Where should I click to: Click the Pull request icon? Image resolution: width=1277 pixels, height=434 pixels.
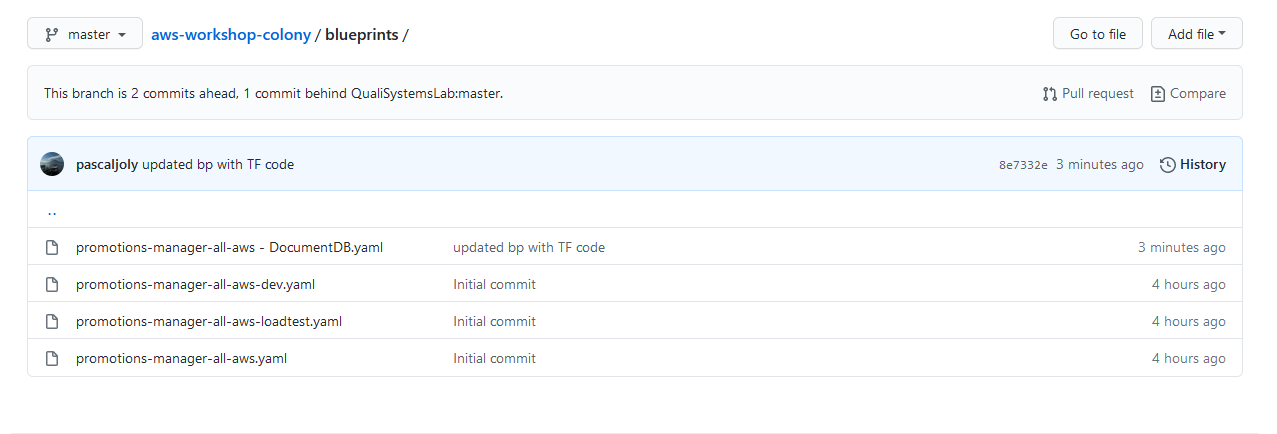point(1049,93)
